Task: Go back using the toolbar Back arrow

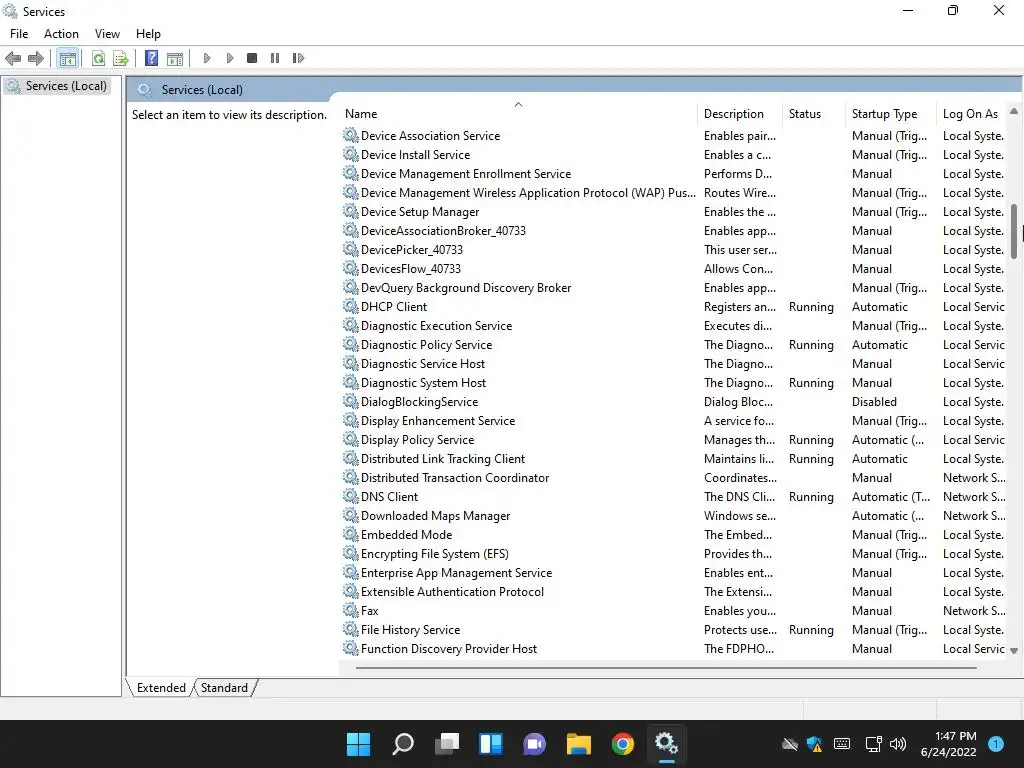Action: (13, 58)
